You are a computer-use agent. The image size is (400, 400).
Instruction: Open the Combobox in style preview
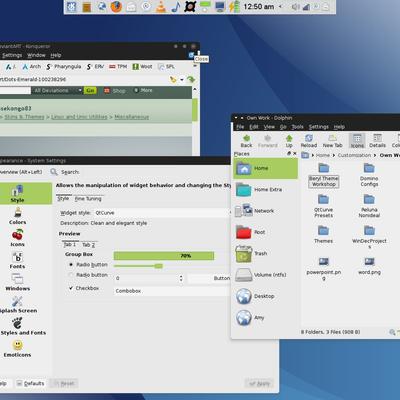tap(172, 291)
